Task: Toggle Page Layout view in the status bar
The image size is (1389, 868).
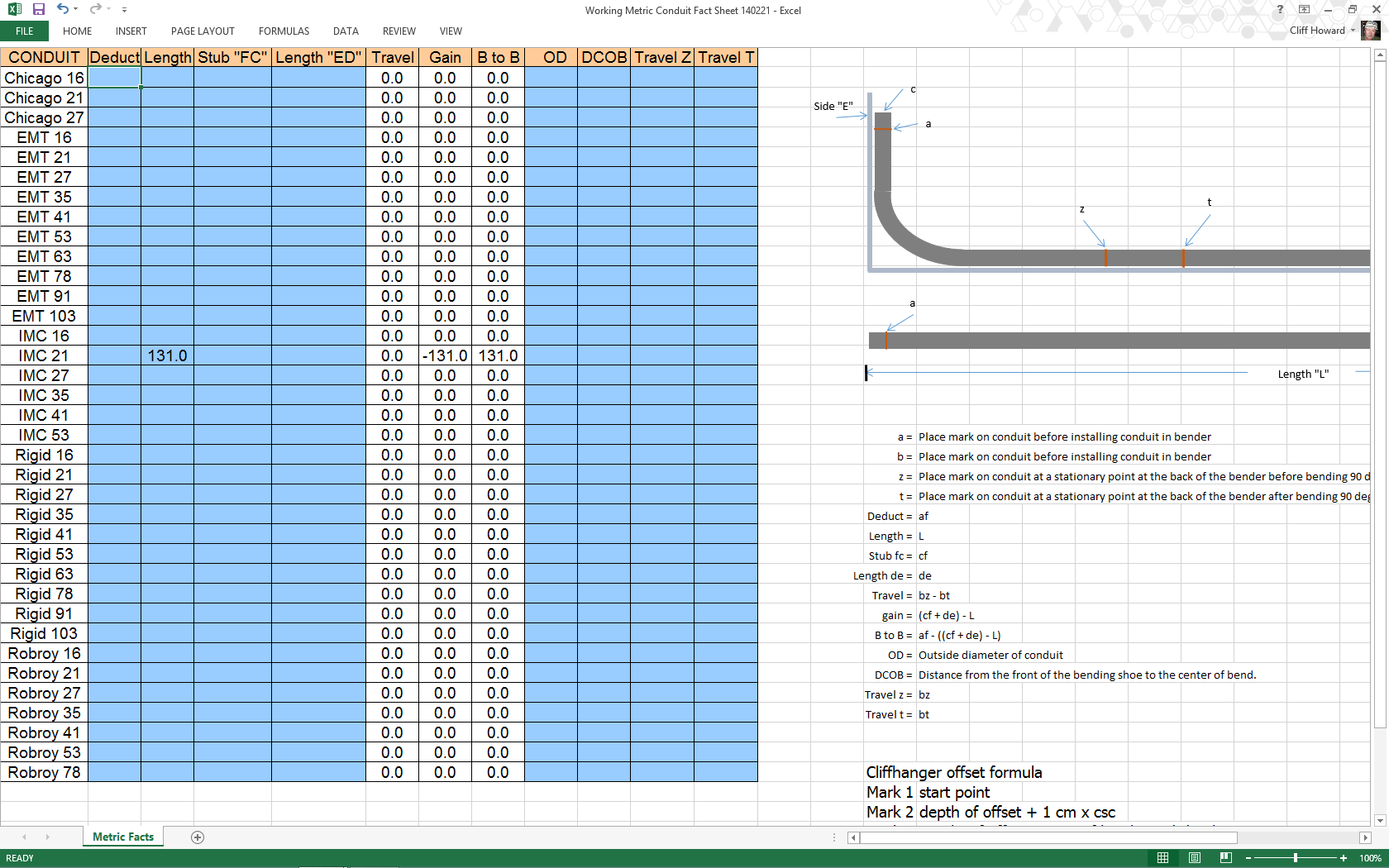Action: click(x=1195, y=858)
